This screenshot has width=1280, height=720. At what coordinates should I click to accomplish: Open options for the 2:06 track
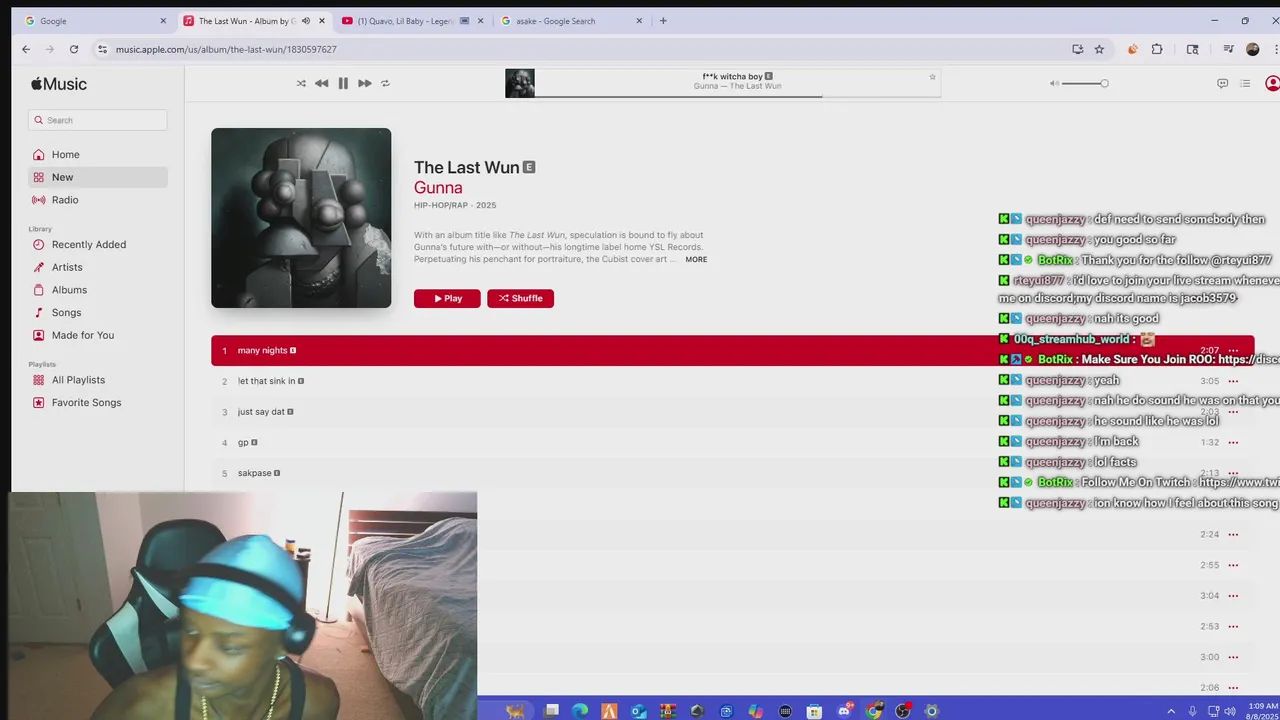click(x=1233, y=688)
